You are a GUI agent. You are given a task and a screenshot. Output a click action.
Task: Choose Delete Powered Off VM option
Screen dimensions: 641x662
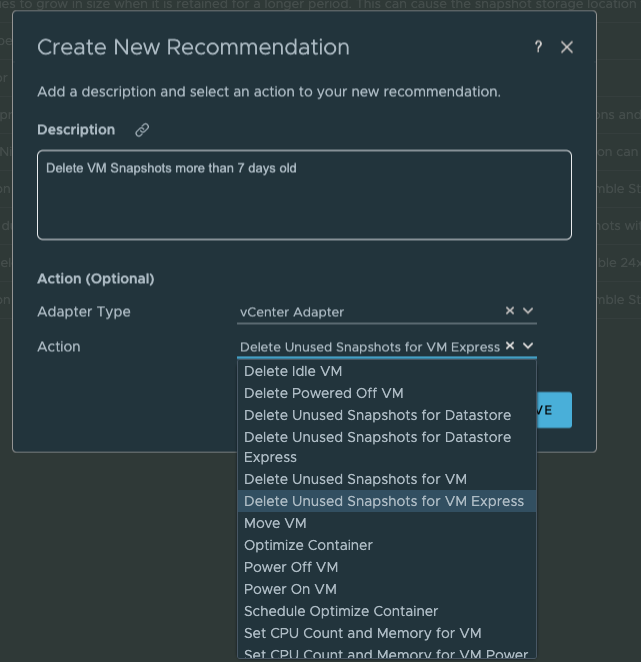[387, 393]
